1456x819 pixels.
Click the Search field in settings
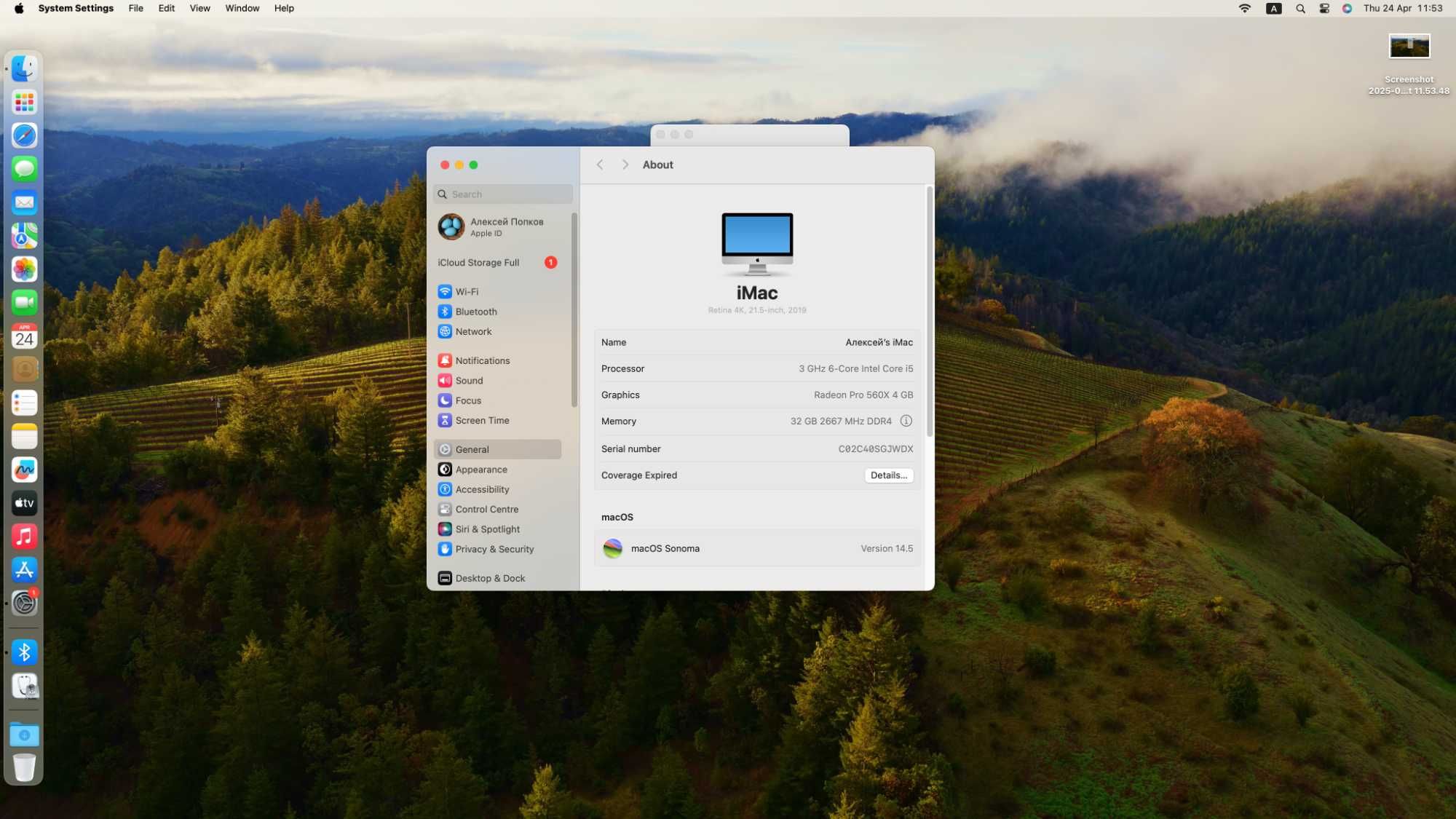(502, 194)
